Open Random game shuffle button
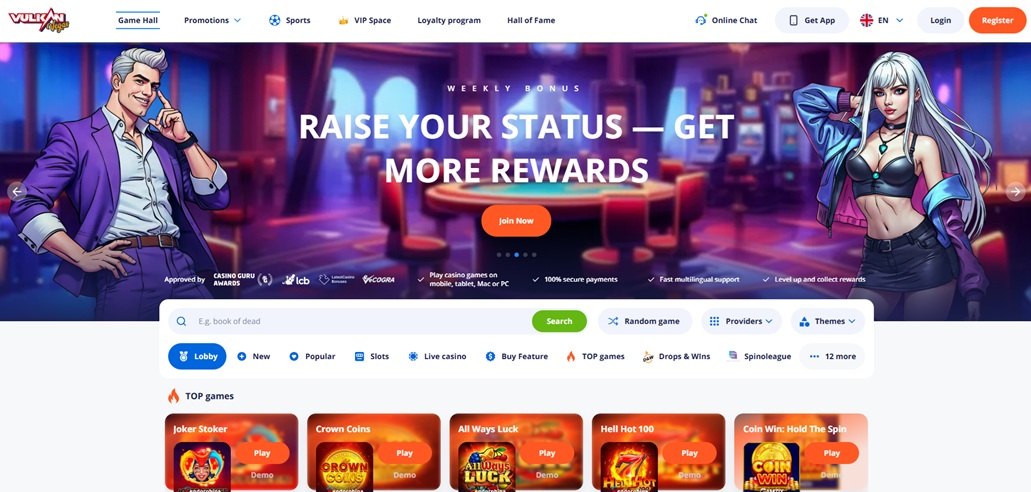Viewport: 1031px width, 492px height. [645, 321]
